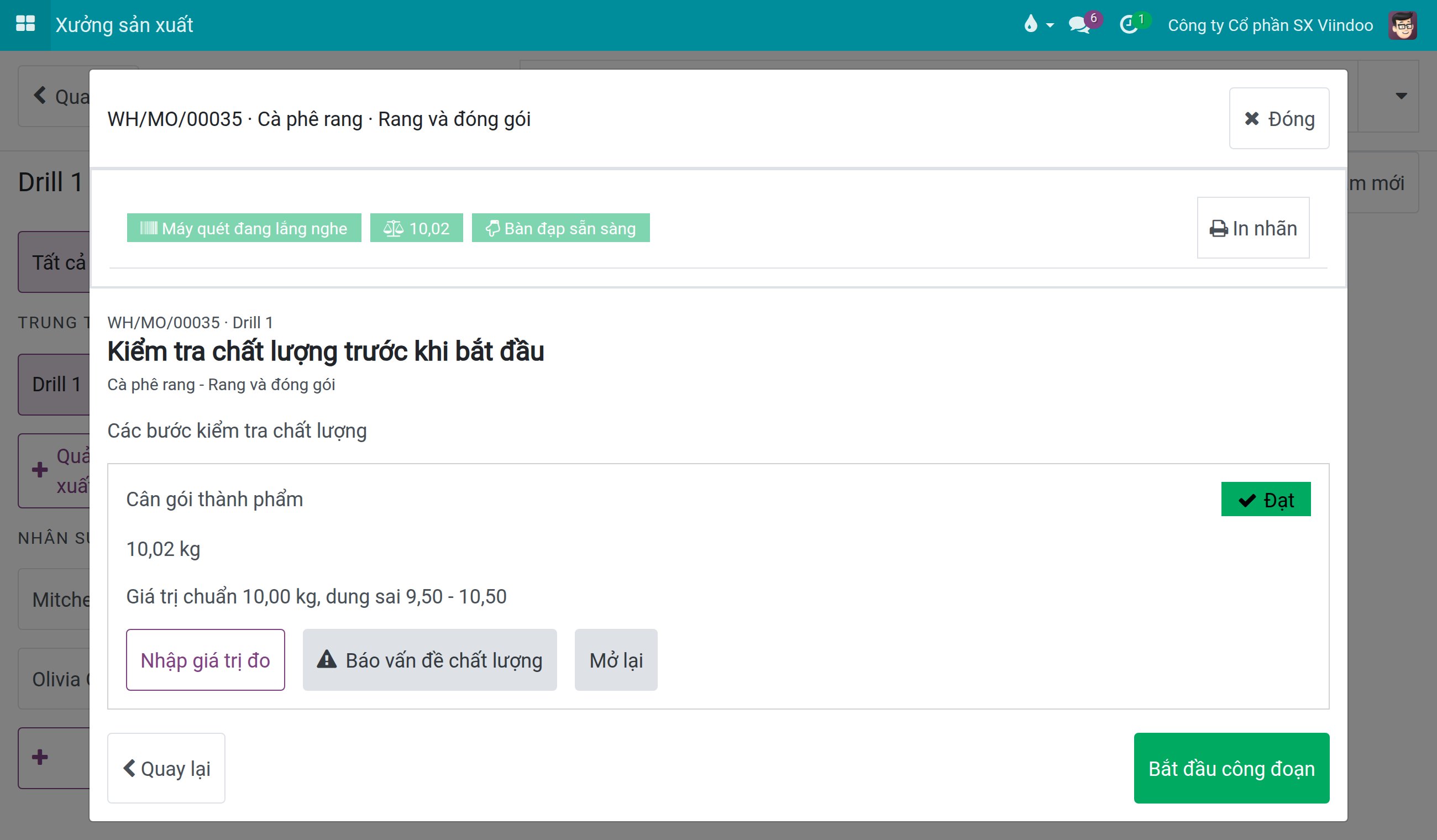Select Tất cả tab in background
The image size is (1437, 840).
click(54, 262)
